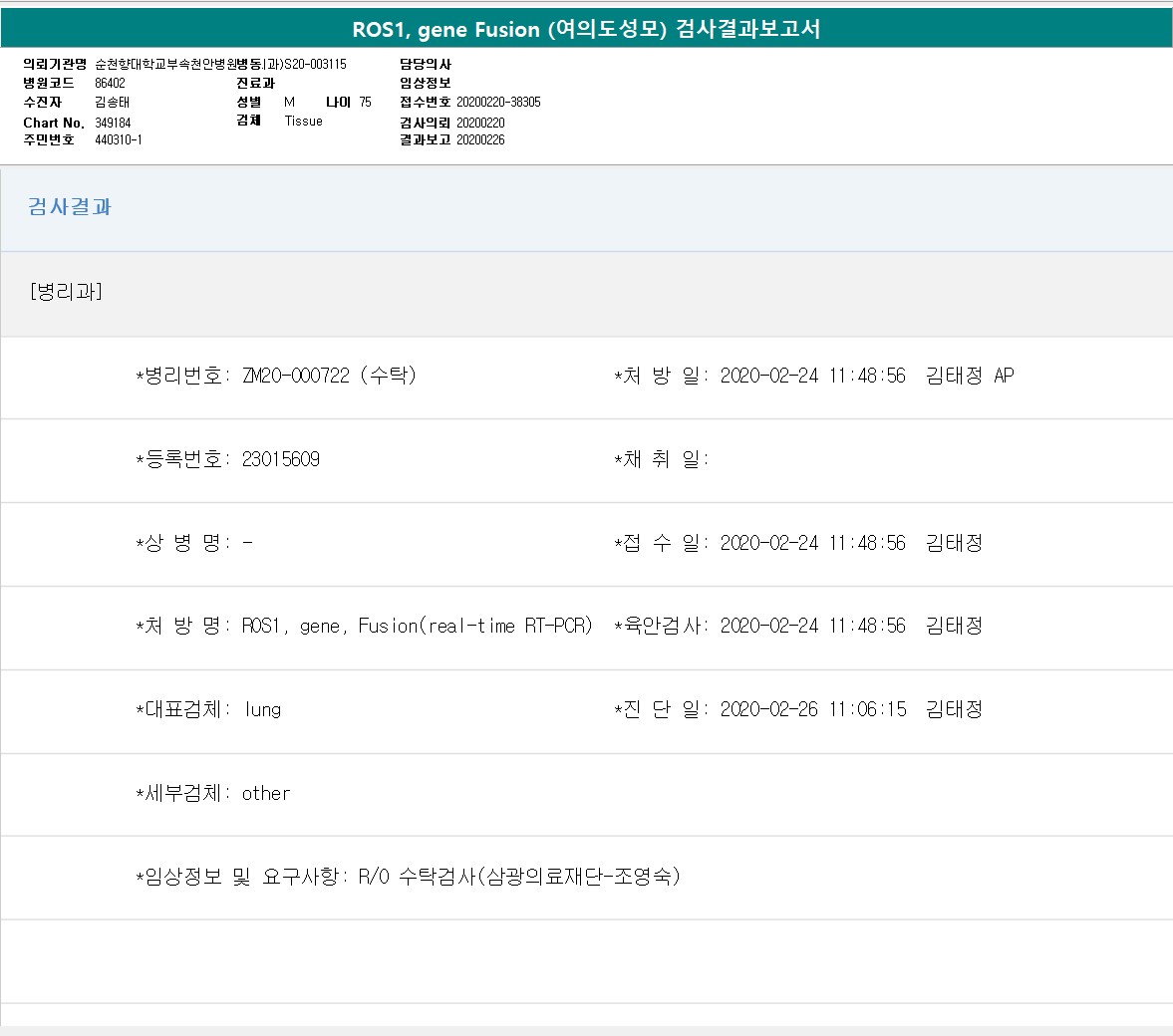Click the 대표검체 value 'lung'

pos(262,710)
